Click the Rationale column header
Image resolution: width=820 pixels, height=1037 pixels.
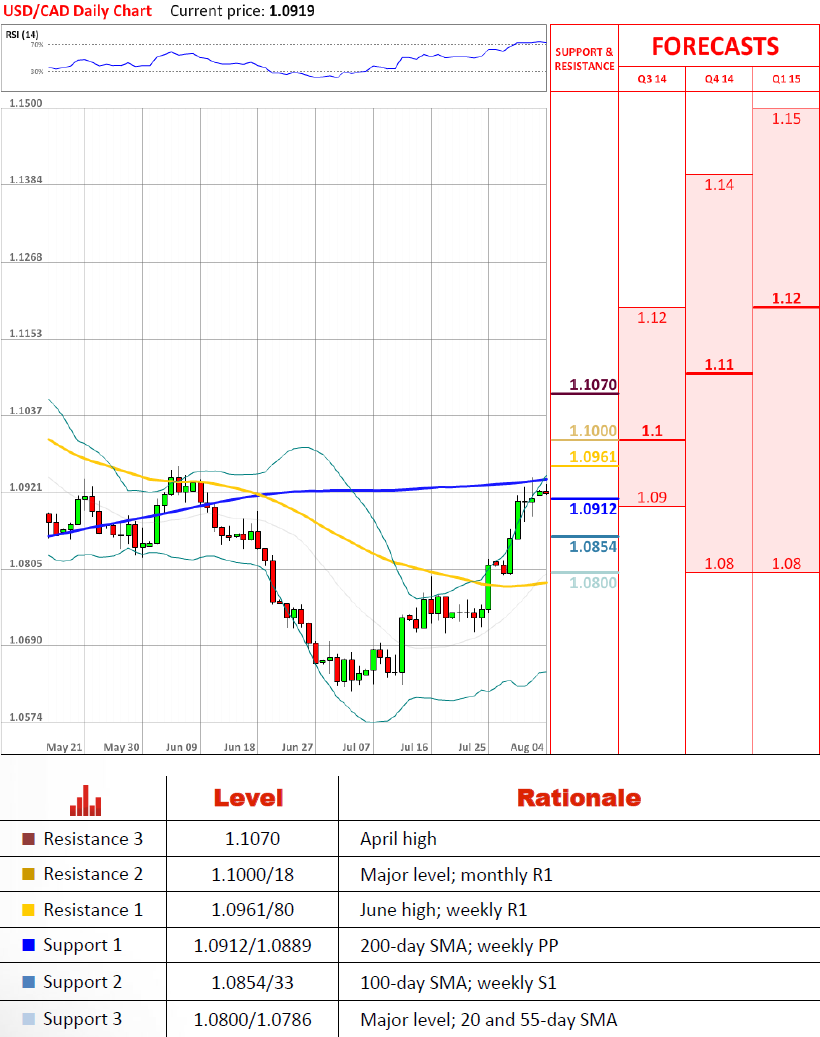pos(578,798)
